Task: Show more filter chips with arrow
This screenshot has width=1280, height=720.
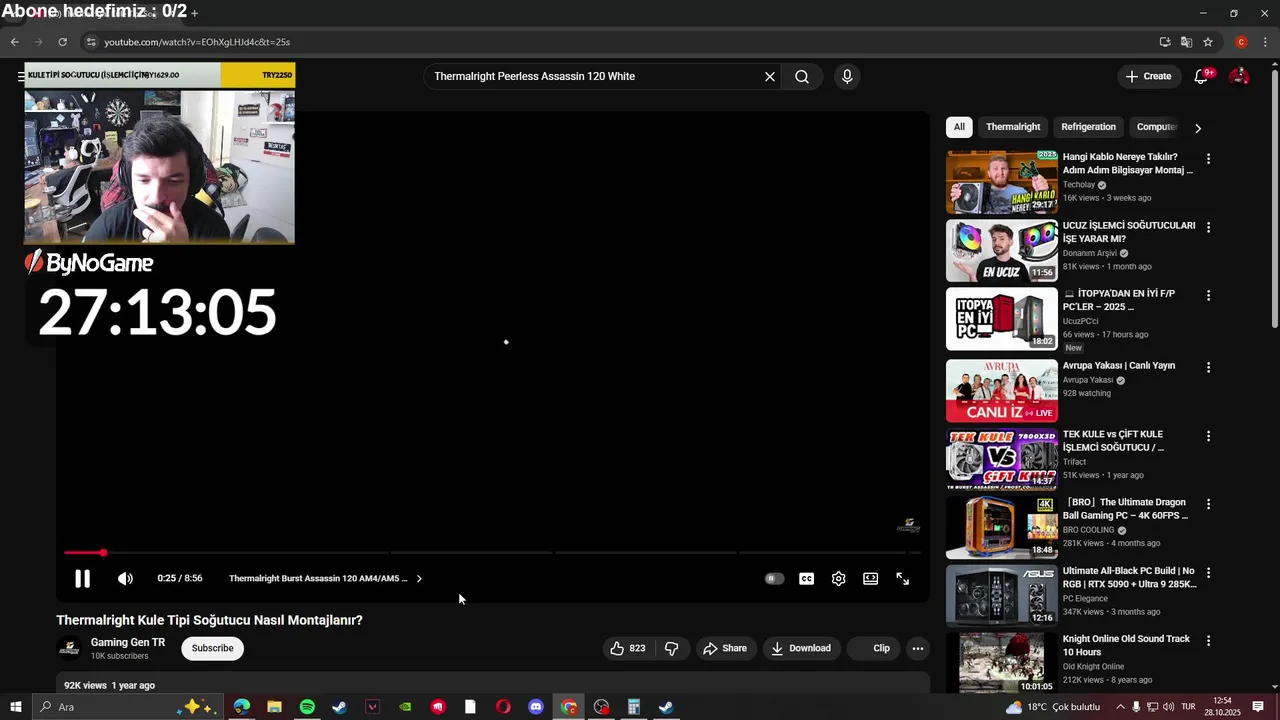Action: point(1198,128)
